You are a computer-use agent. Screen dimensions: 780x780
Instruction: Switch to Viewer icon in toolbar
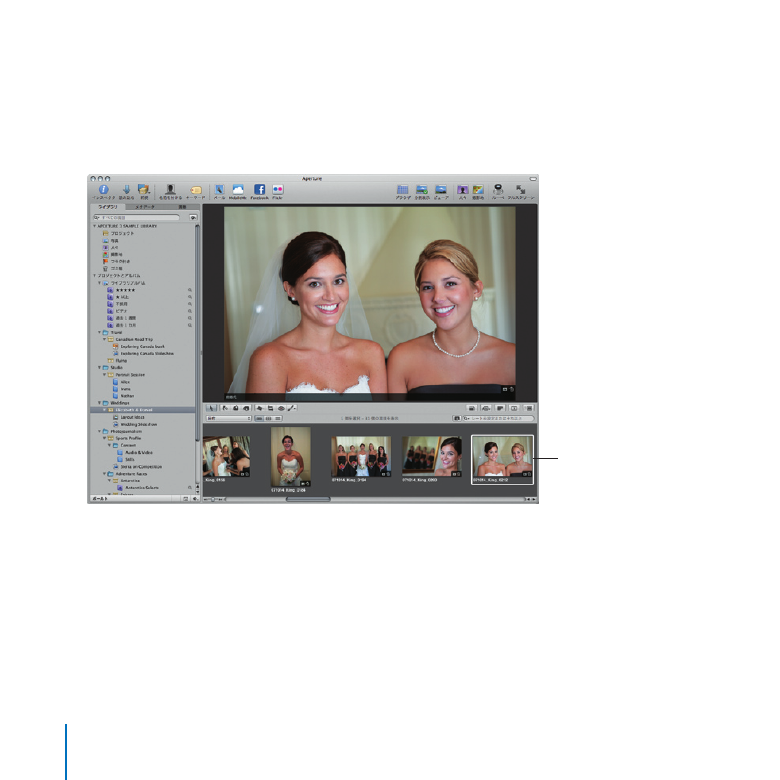[x=441, y=190]
